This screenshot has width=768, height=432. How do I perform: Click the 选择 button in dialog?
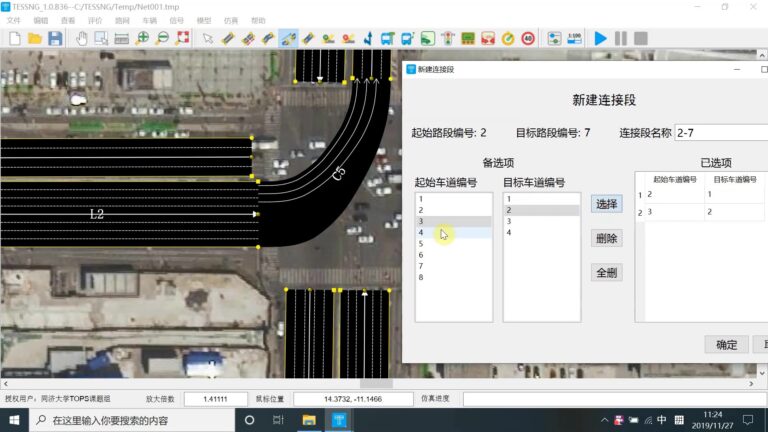606,204
